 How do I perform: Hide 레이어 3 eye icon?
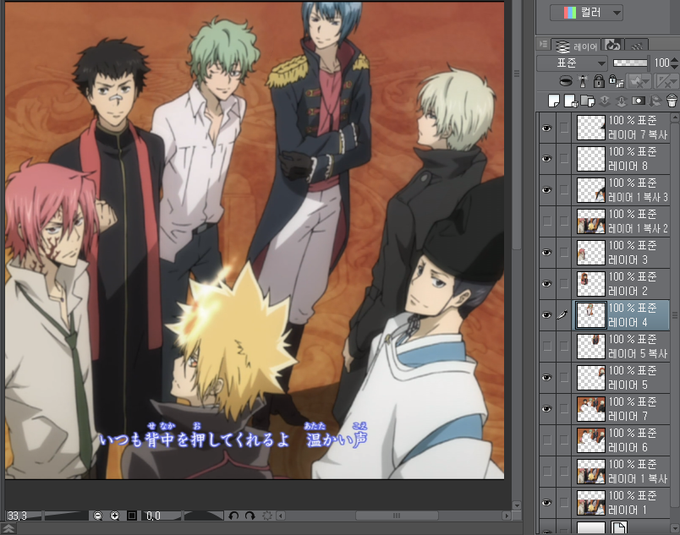coord(547,253)
